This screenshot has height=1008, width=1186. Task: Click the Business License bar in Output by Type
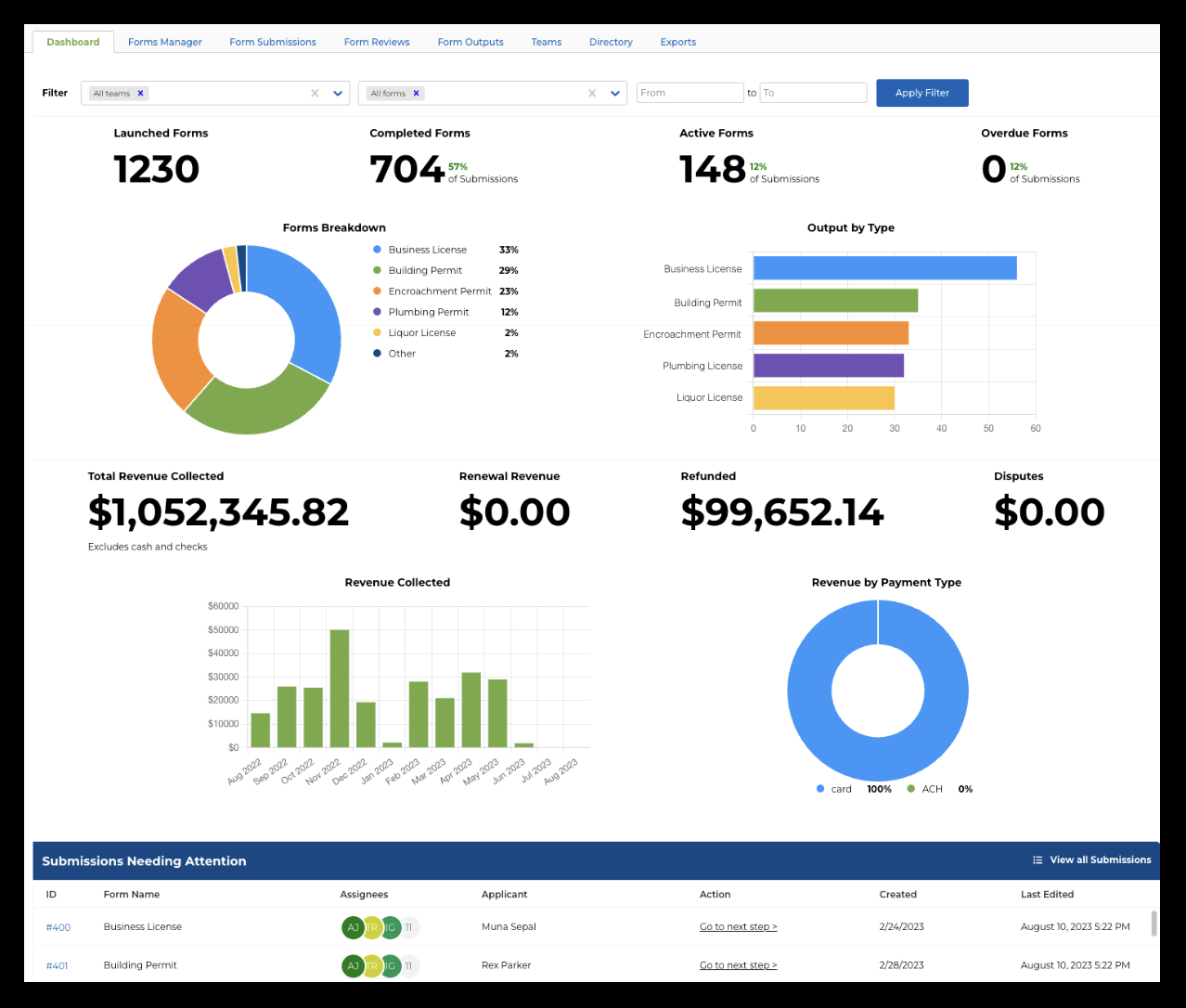(885, 268)
